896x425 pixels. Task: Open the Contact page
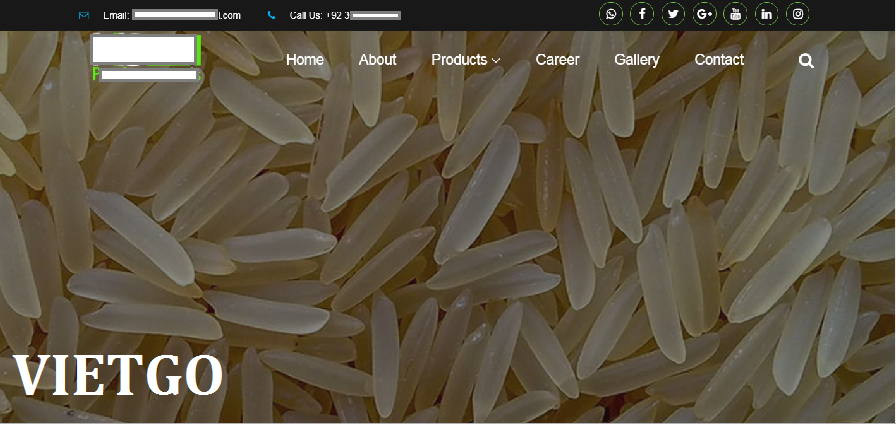[x=719, y=60]
